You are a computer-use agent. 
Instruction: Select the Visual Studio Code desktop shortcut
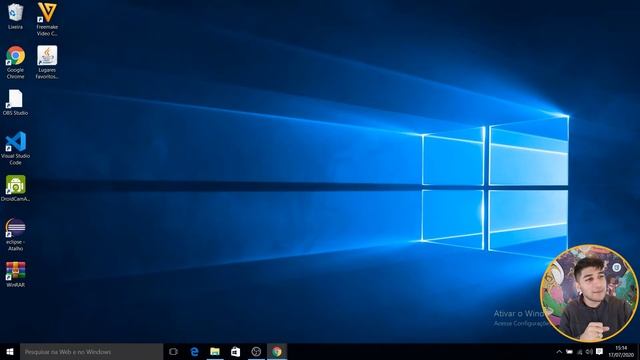pyautogui.click(x=15, y=148)
